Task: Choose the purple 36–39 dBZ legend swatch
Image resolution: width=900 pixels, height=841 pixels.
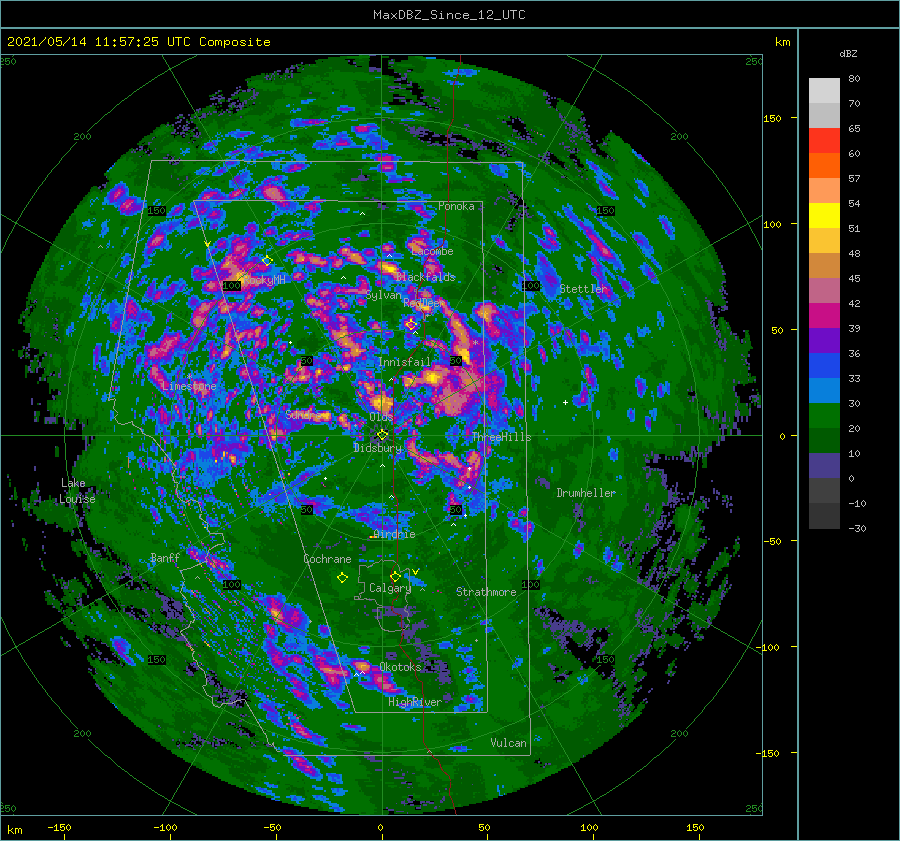Action: pyautogui.click(x=824, y=341)
